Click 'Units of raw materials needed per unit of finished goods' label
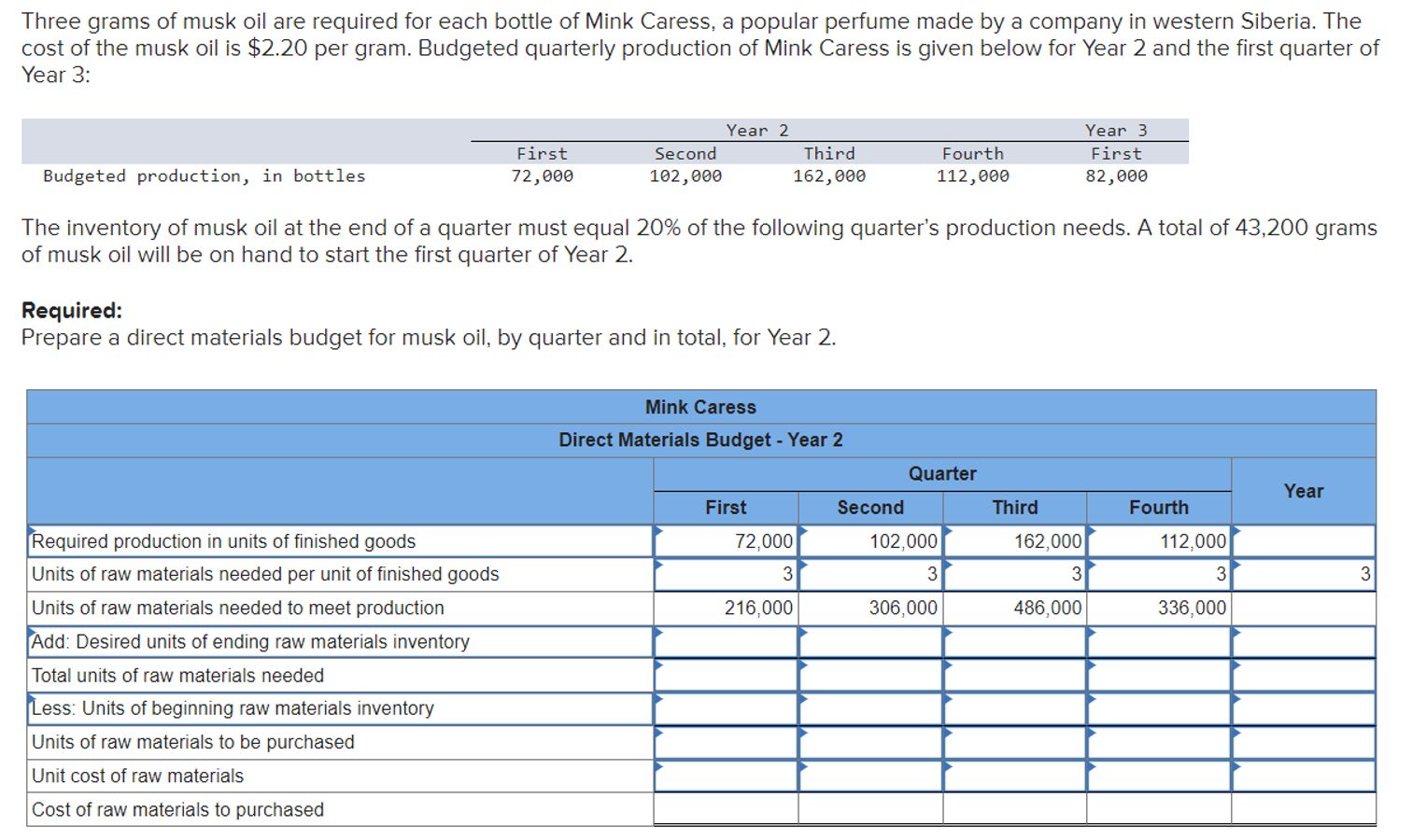The height and width of the screenshot is (840, 1412). [265, 575]
